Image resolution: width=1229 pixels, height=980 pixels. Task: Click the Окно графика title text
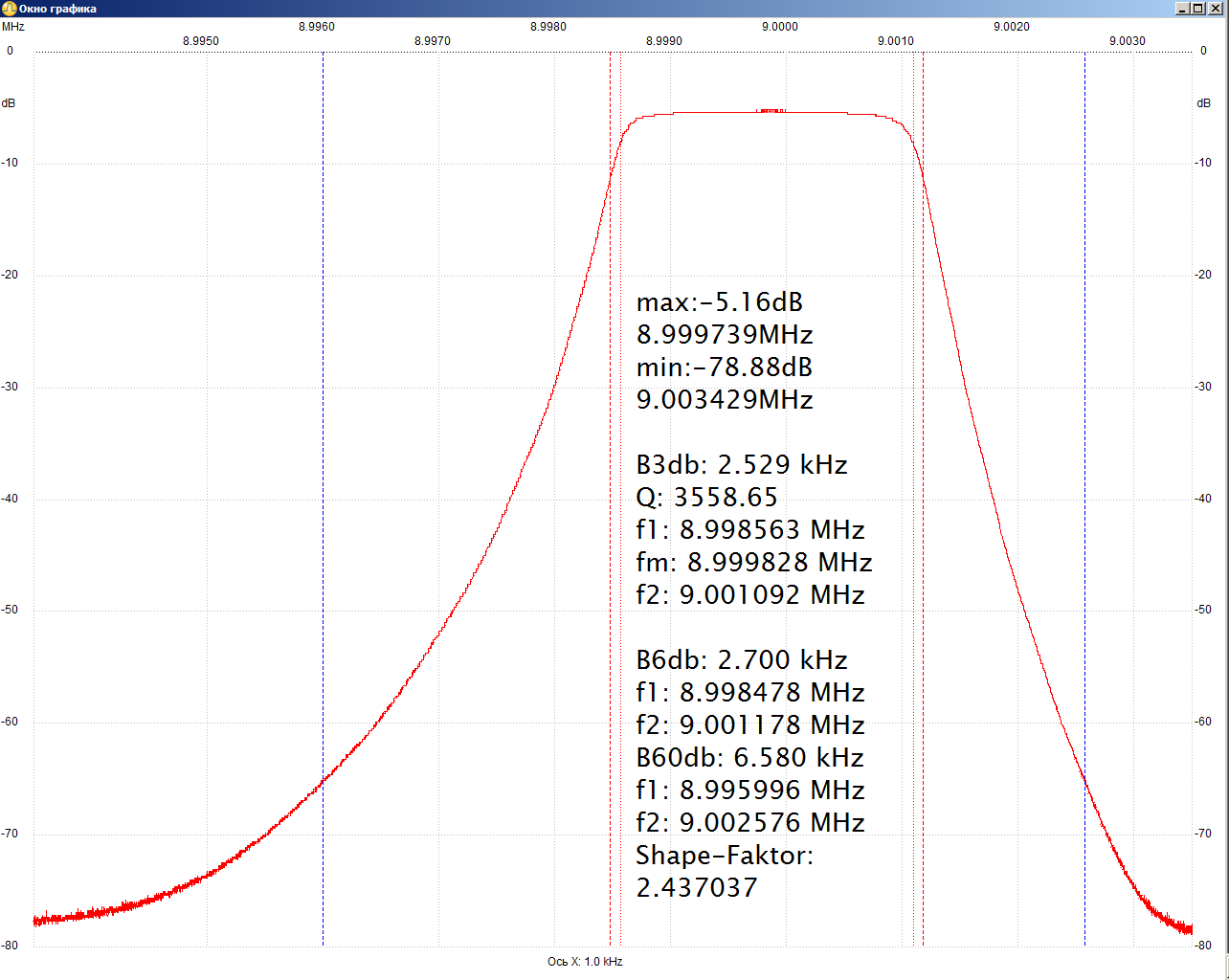tap(57, 9)
